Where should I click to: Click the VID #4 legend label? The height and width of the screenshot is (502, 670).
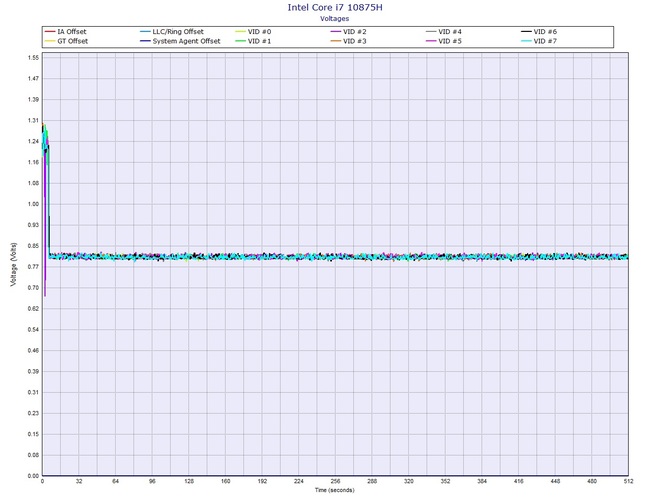pyautogui.click(x=450, y=32)
